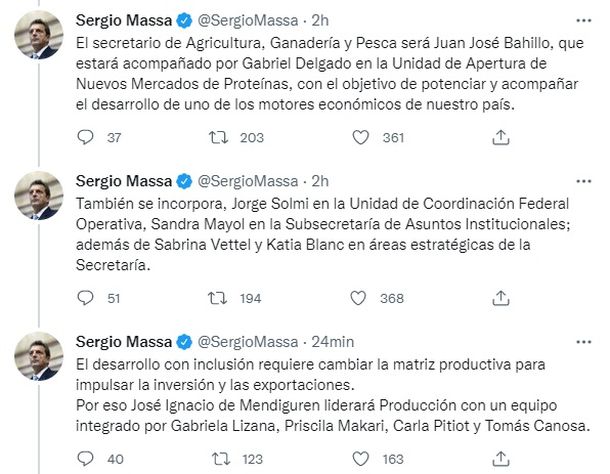Click Sergio Massa avatar on third tweet
This screenshot has width=610, height=474.
(38, 361)
